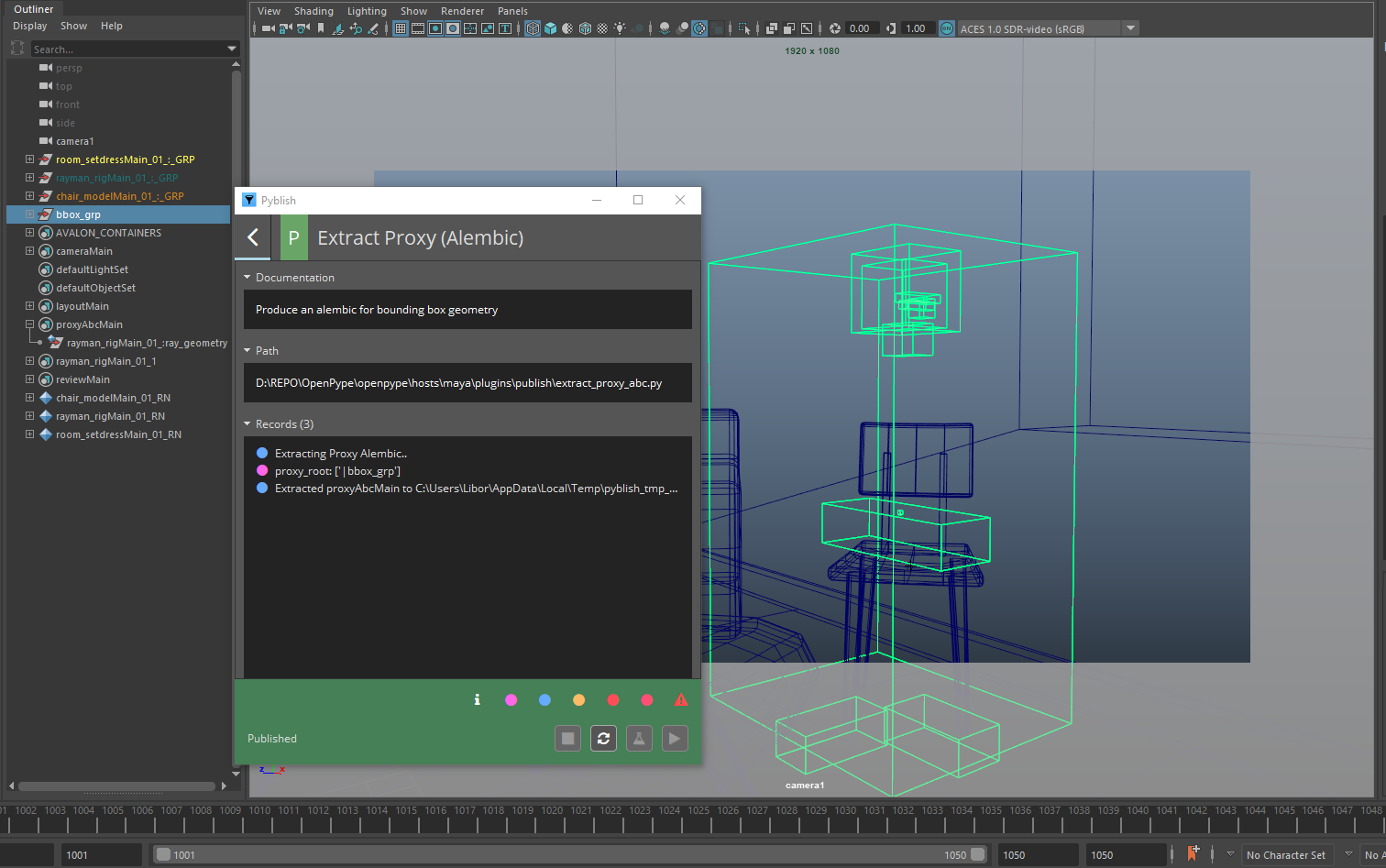
Task: Expand the chair_modelMain_01 group in Outliner
Action: tap(28, 195)
